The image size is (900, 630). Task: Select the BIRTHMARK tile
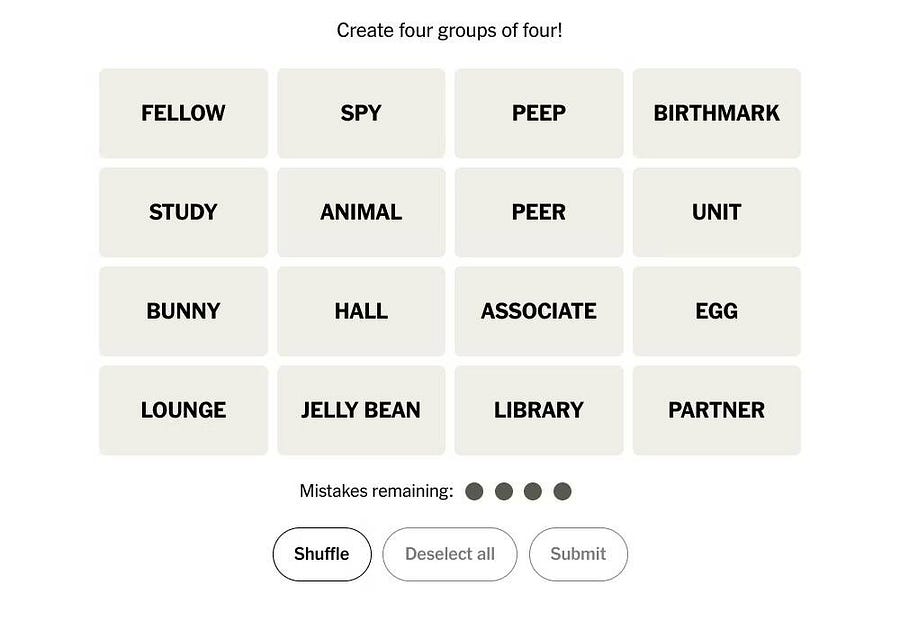pyautogui.click(x=717, y=113)
